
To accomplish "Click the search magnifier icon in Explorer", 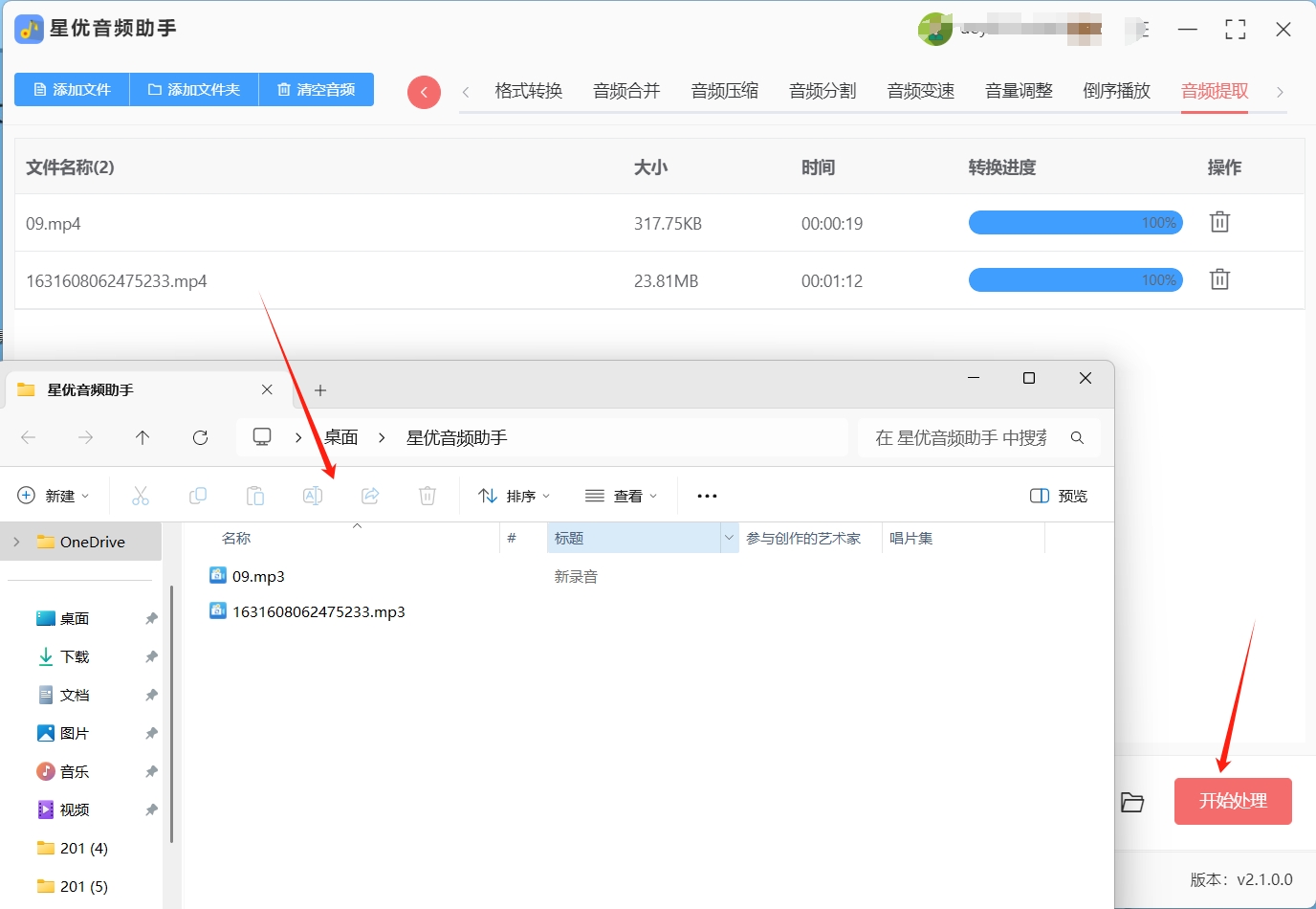I will [x=1077, y=437].
